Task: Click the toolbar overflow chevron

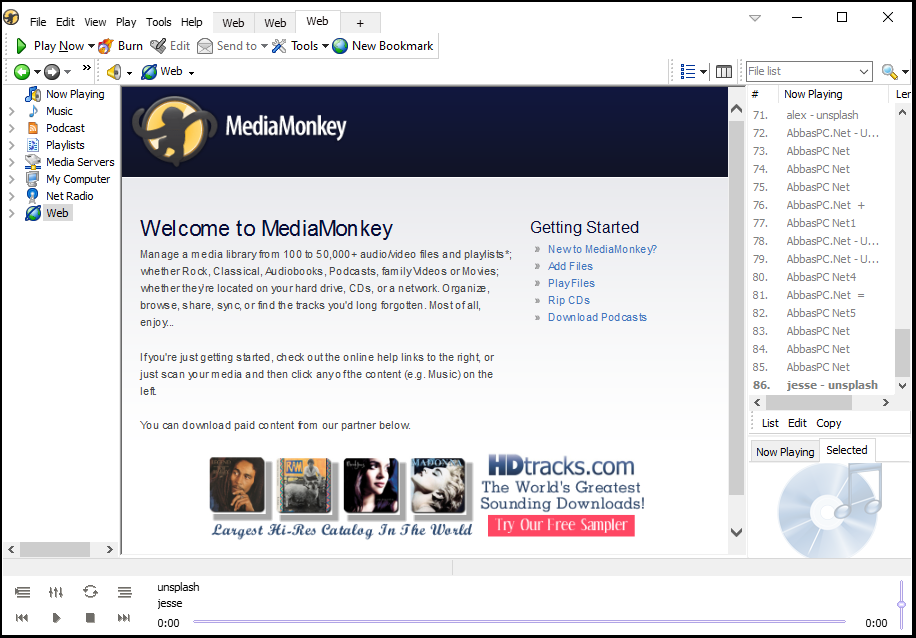Action: (86, 68)
